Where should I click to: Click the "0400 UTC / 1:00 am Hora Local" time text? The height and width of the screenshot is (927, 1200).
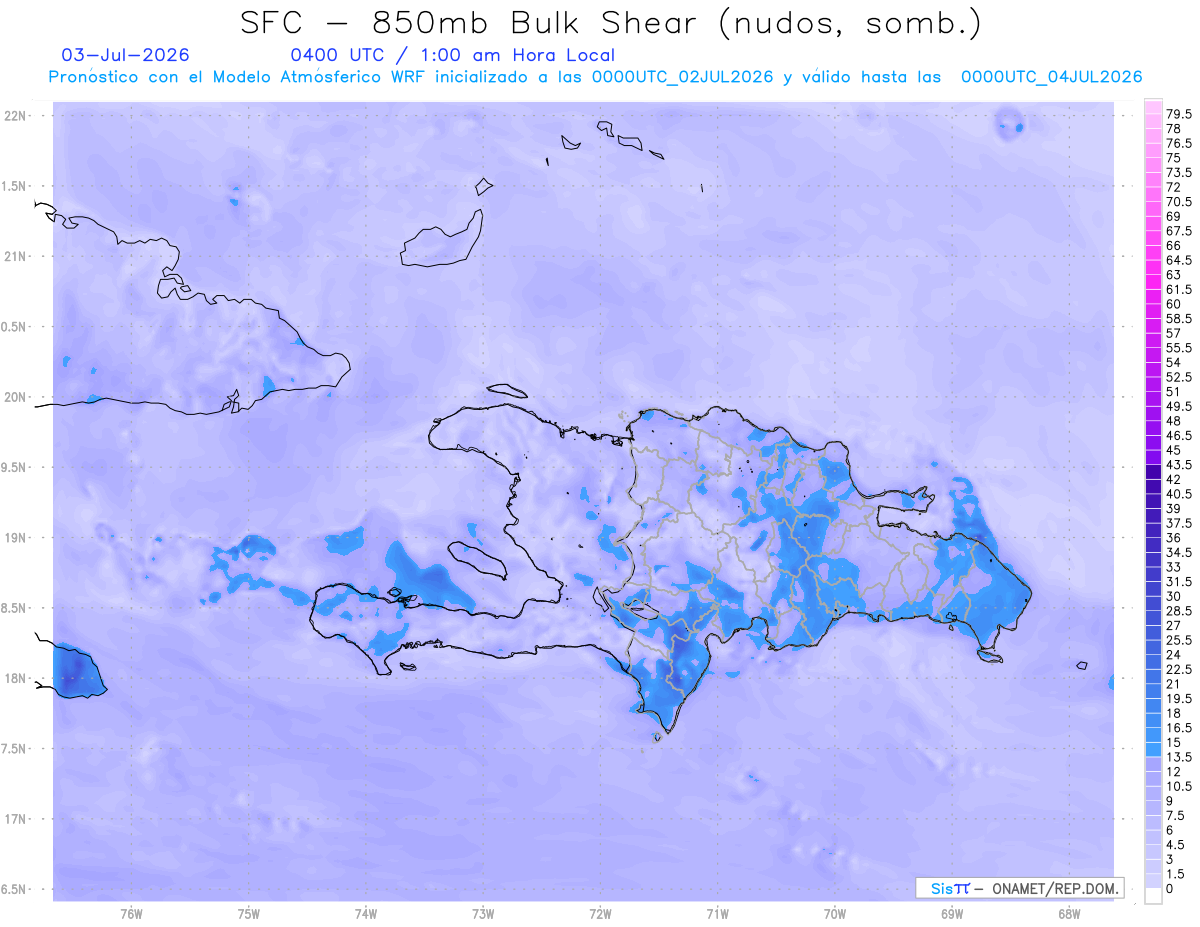452,55
